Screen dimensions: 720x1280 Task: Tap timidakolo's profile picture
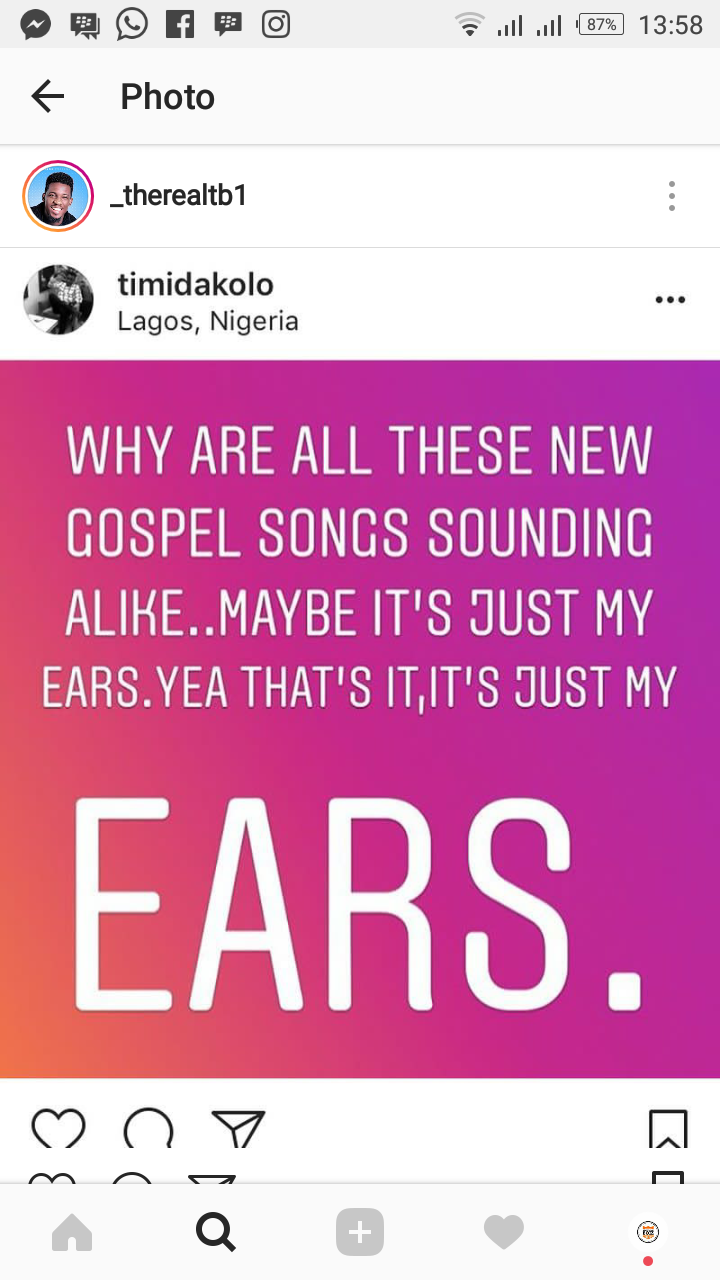[58, 300]
